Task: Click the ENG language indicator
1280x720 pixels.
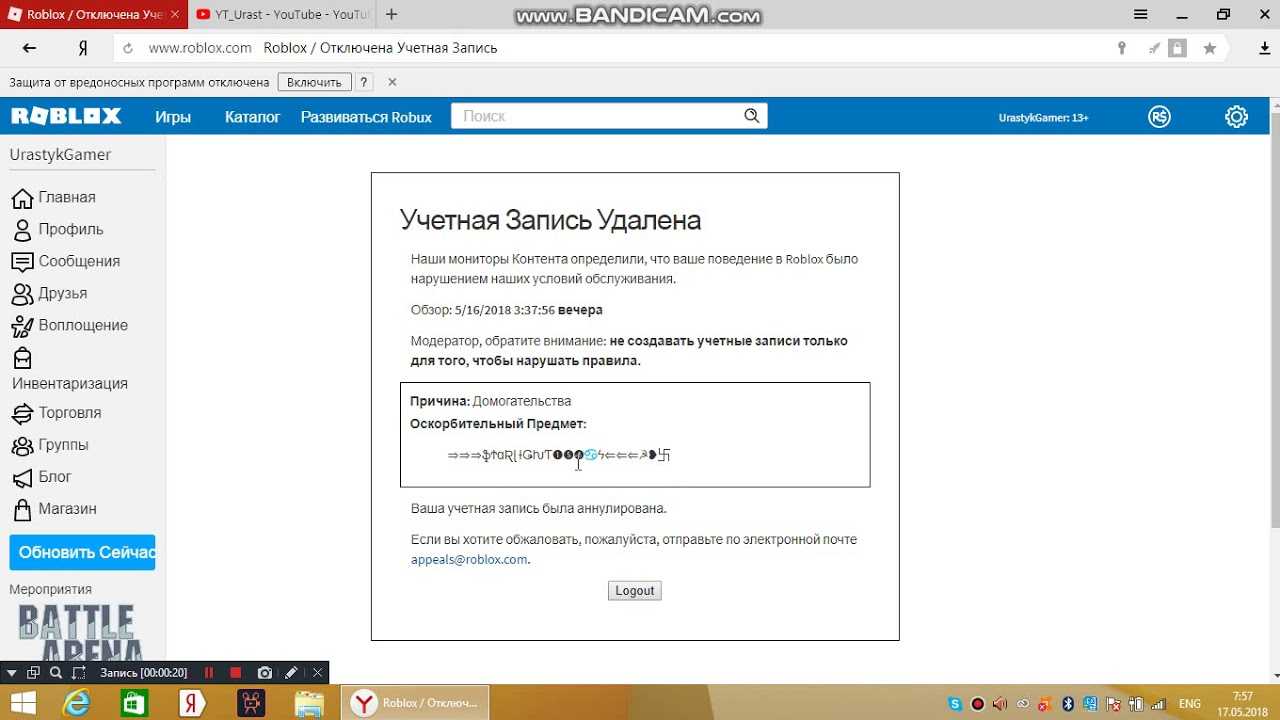Action: (1190, 704)
